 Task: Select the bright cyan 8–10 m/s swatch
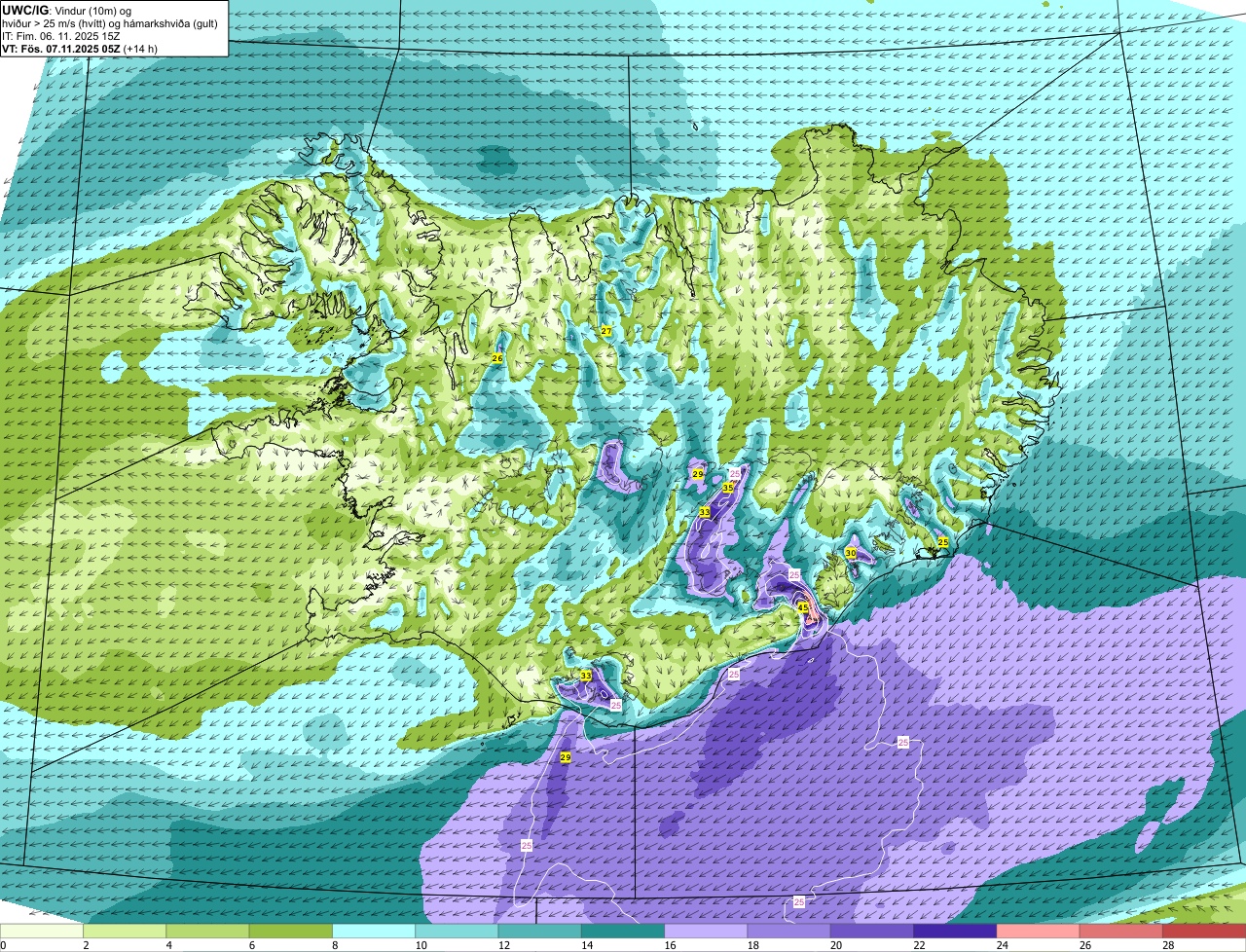[374, 931]
